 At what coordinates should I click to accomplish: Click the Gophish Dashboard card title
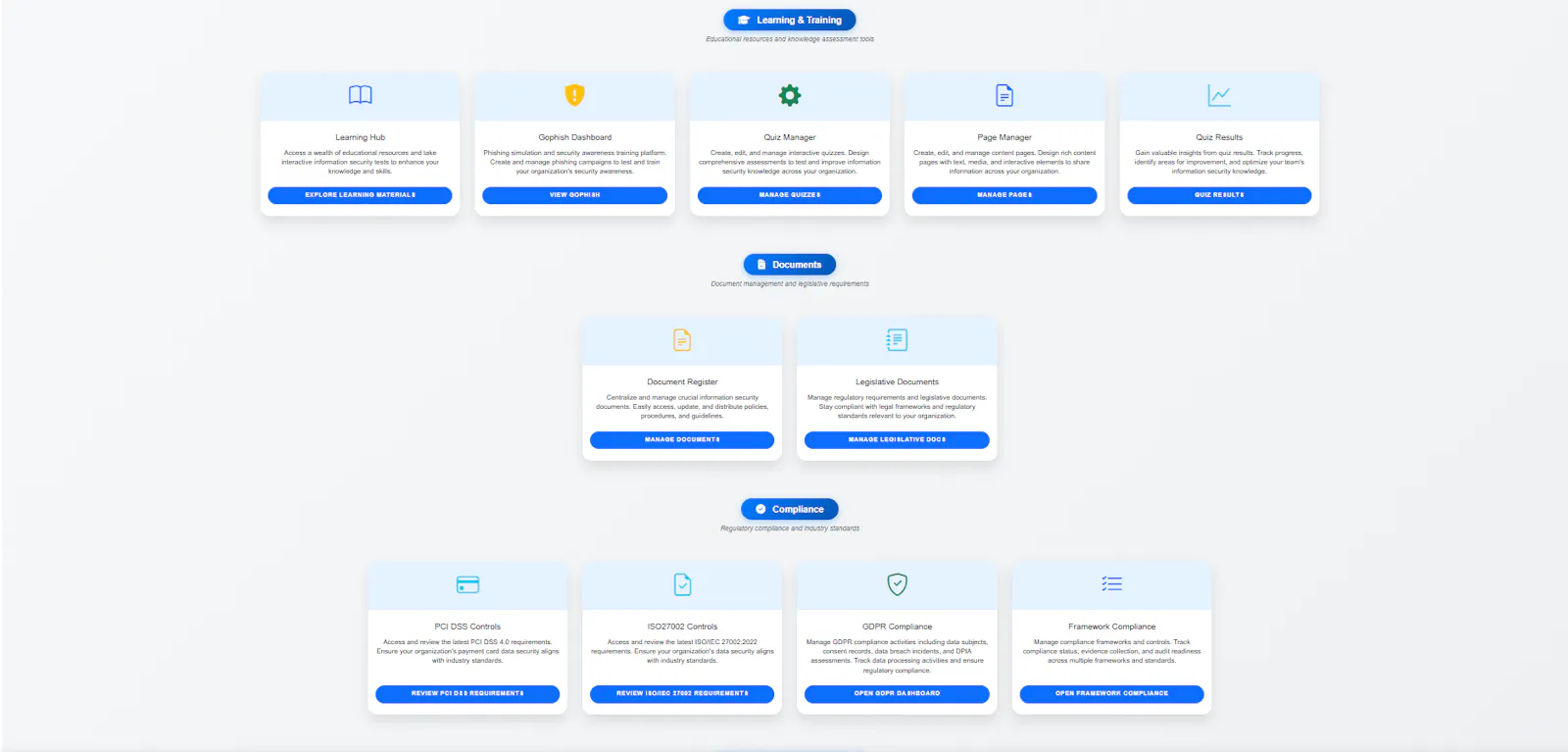click(x=575, y=137)
